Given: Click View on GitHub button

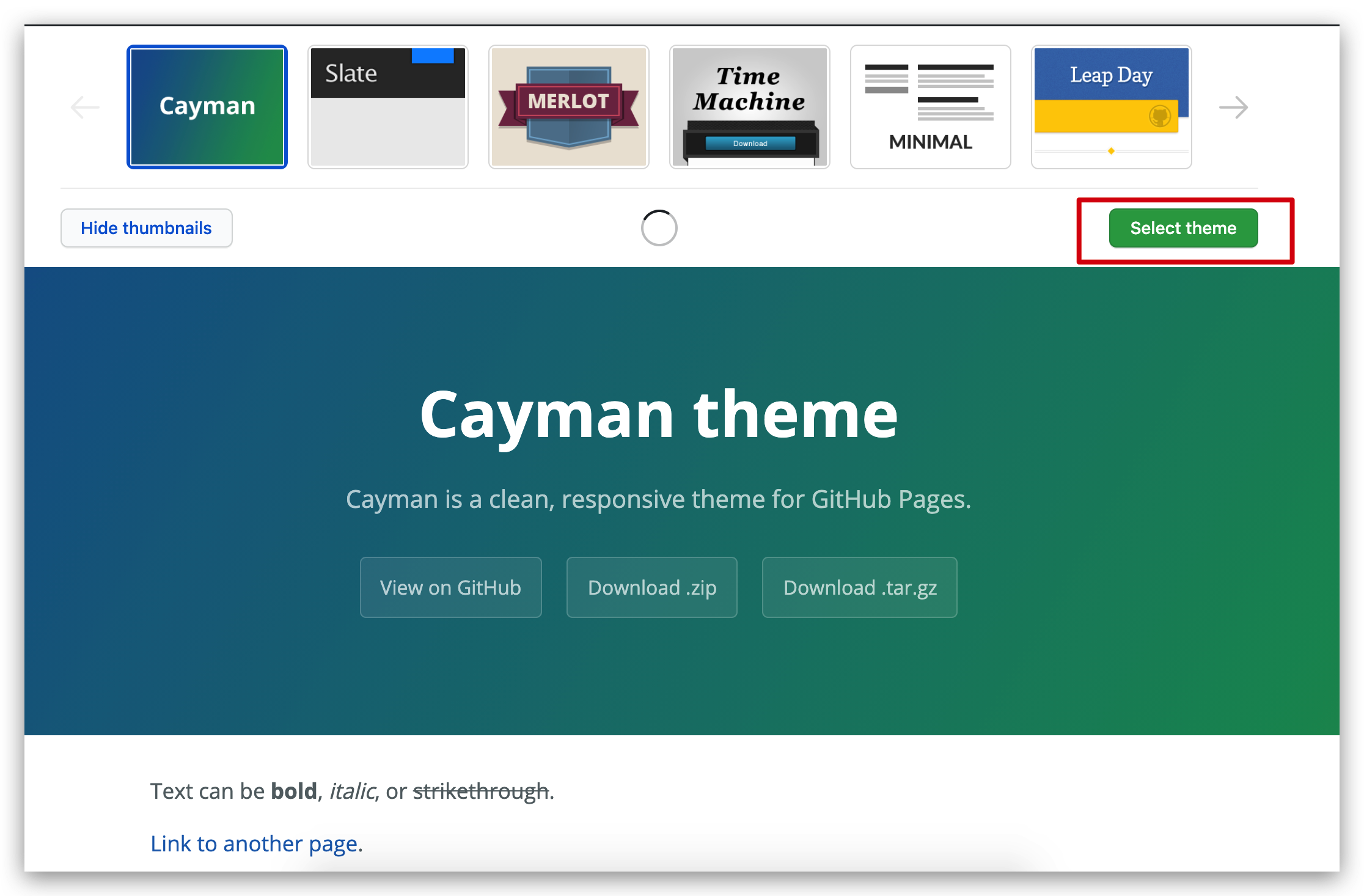Looking at the screenshot, I should click(450, 587).
